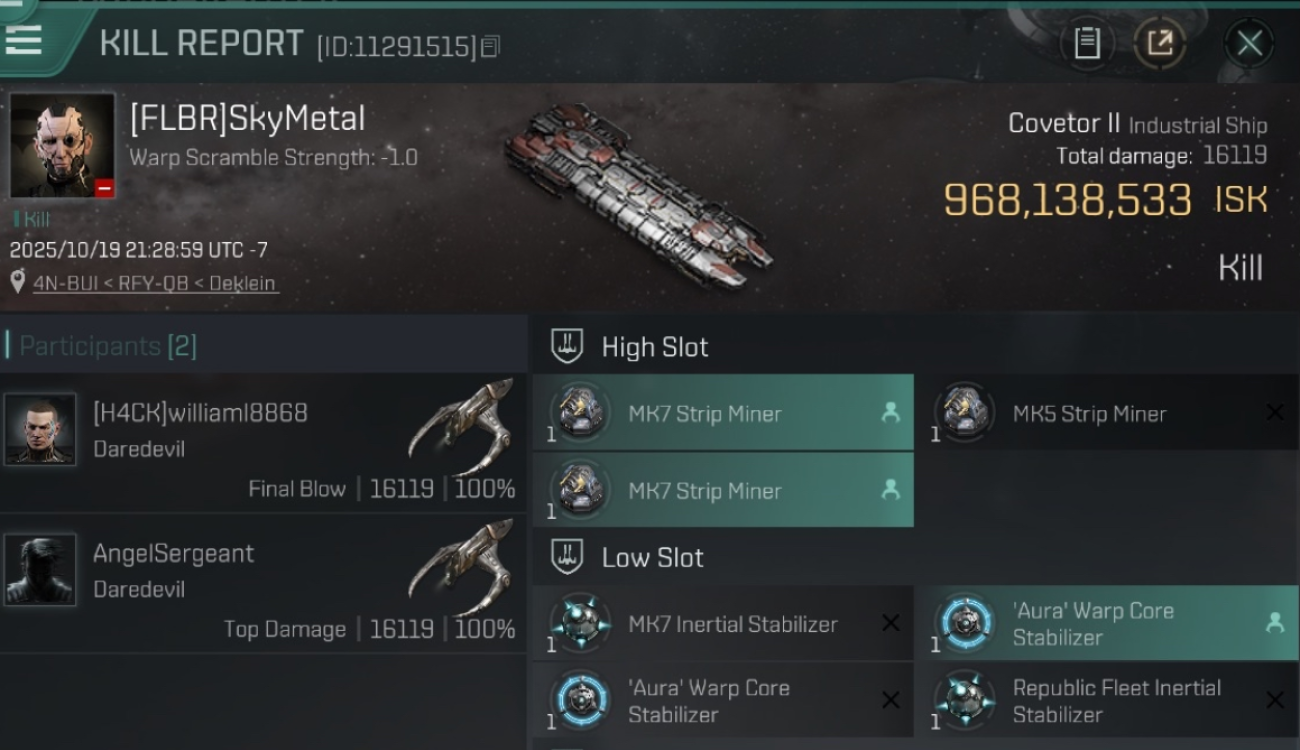Open the kill report clipboard icon
The image size is (1300, 750).
click(x=1087, y=43)
